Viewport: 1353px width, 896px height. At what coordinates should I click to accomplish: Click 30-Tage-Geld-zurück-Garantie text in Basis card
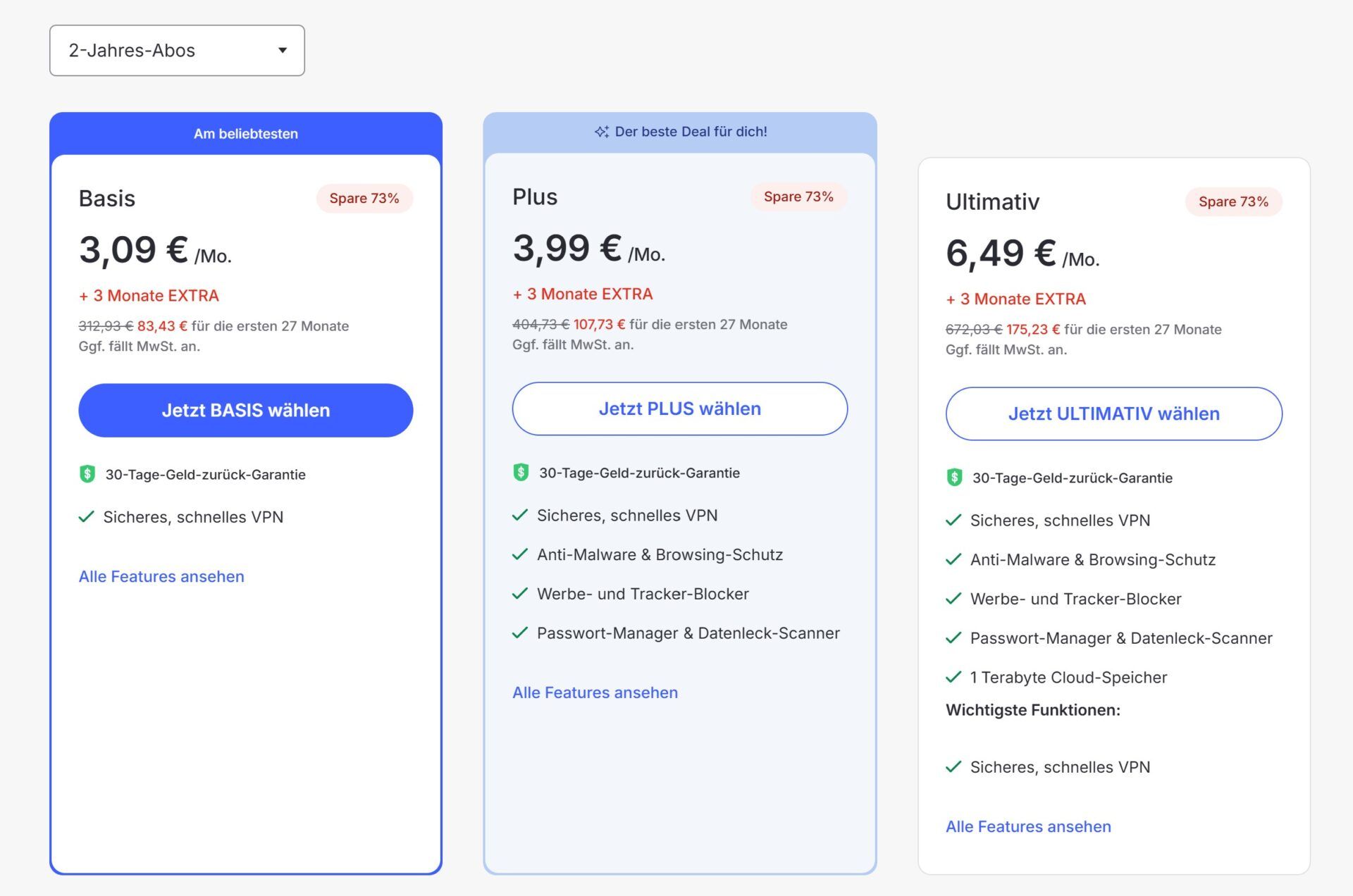point(206,475)
